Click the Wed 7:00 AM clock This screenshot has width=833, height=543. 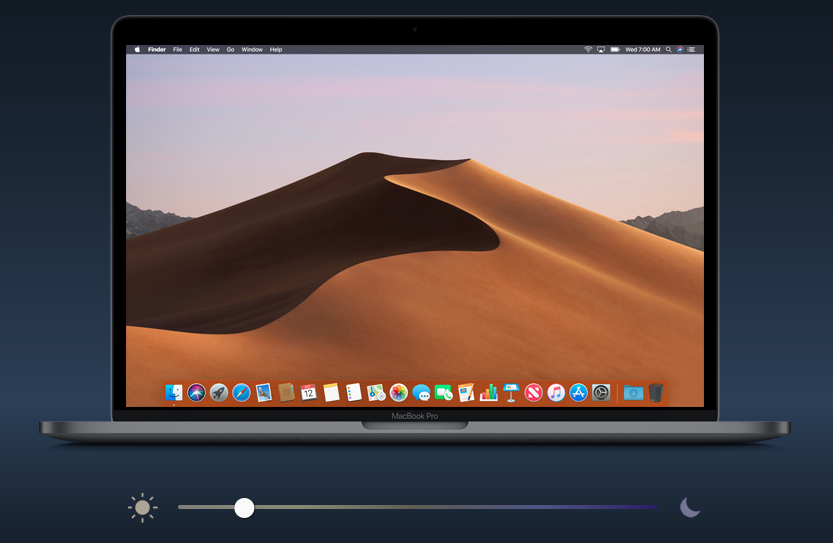coord(643,49)
